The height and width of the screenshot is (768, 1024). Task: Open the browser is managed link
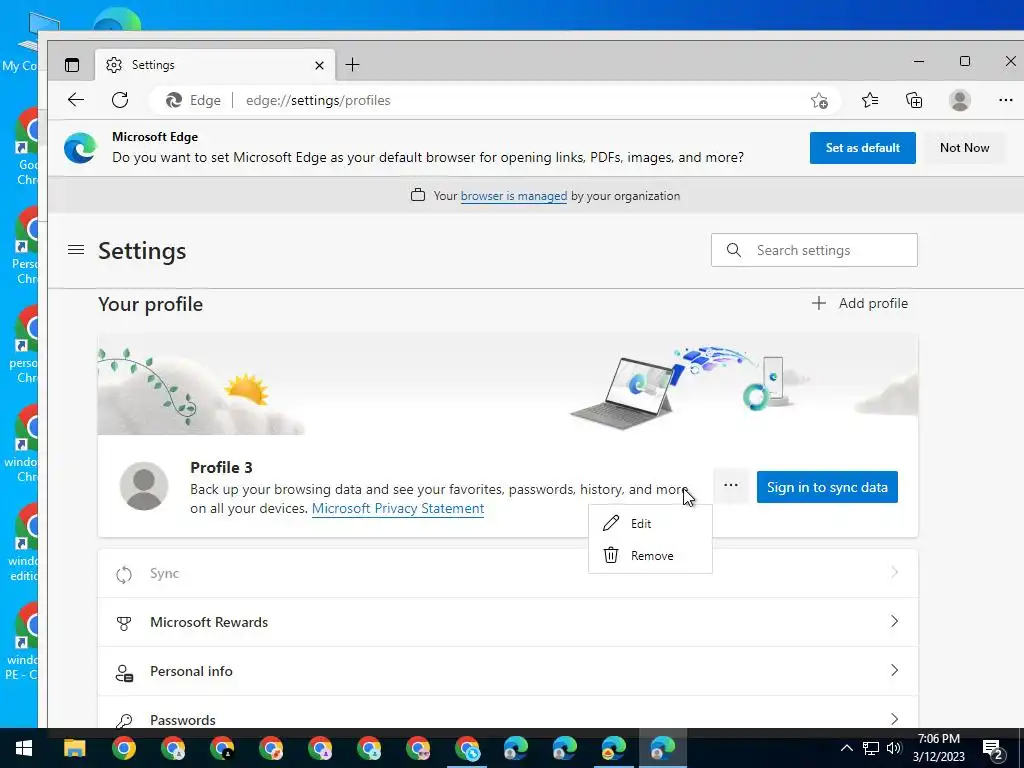tap(514, 196)
